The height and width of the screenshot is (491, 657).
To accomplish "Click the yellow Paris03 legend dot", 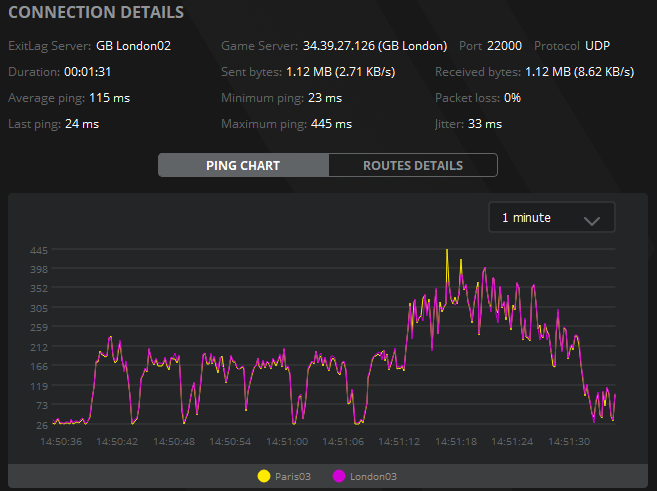I will (264, 476).
